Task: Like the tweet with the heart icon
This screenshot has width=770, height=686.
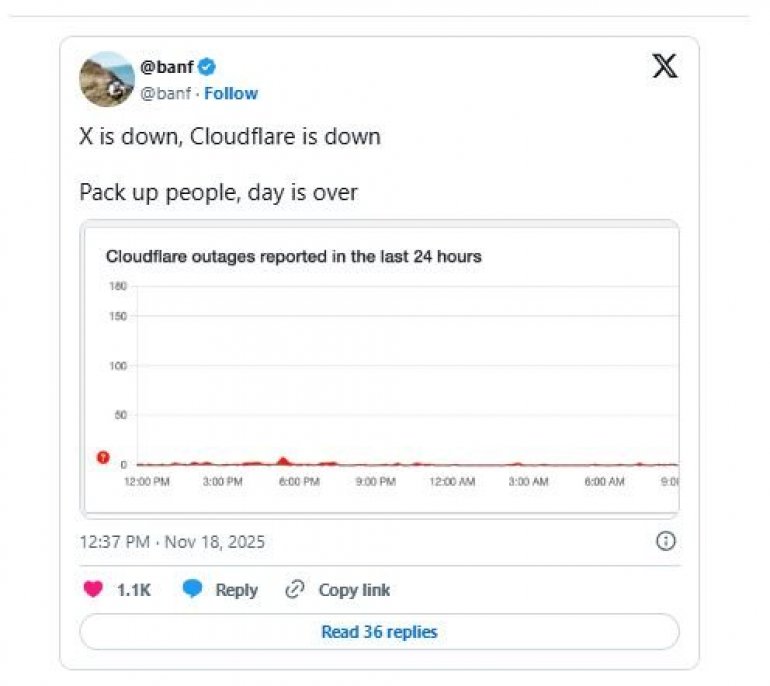Action: (x=93, y=589)
